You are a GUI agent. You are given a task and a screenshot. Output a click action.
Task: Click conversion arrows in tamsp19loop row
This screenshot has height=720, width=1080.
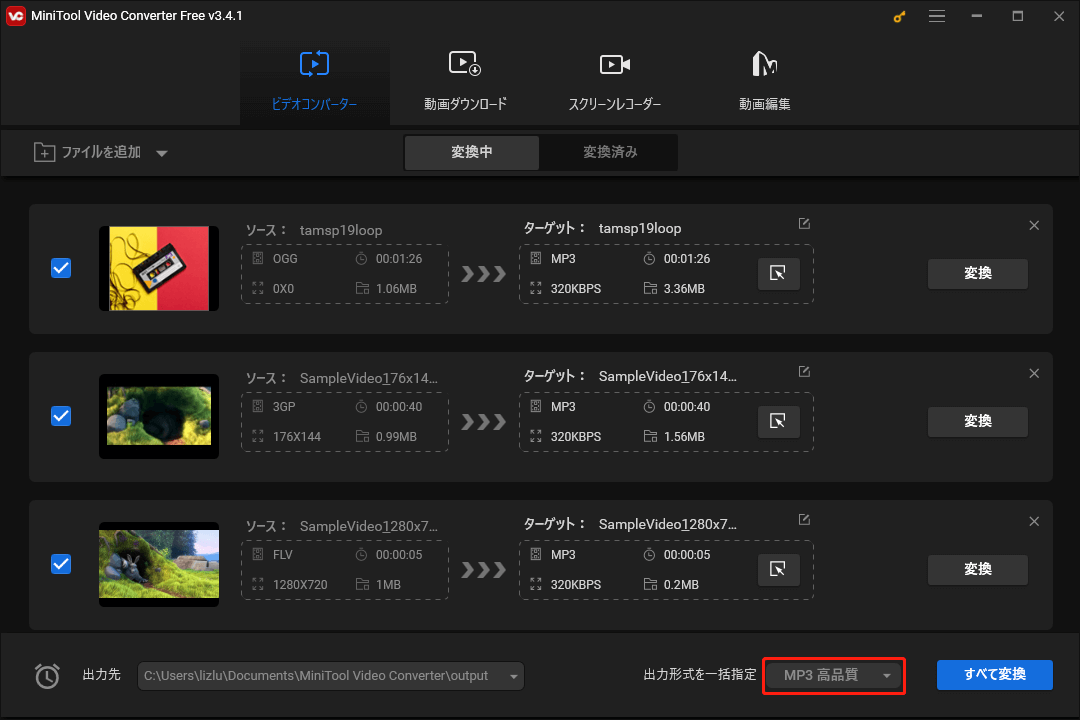click(484, 274)
